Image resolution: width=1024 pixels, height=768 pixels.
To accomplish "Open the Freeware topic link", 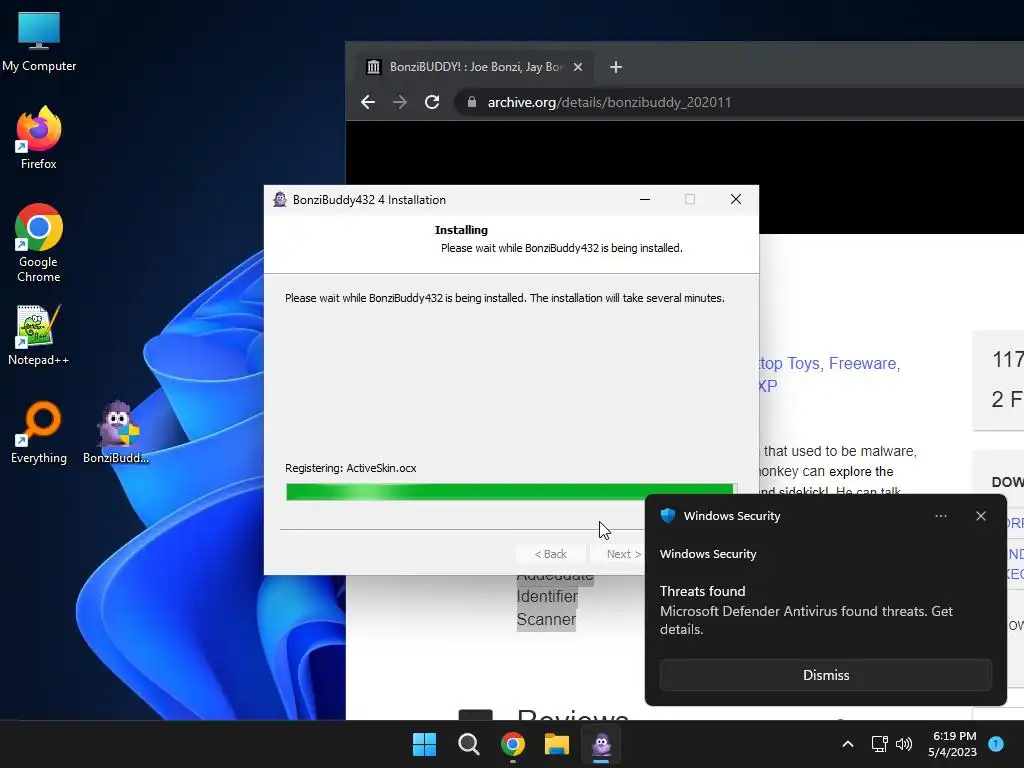I will tap(864, 363).
